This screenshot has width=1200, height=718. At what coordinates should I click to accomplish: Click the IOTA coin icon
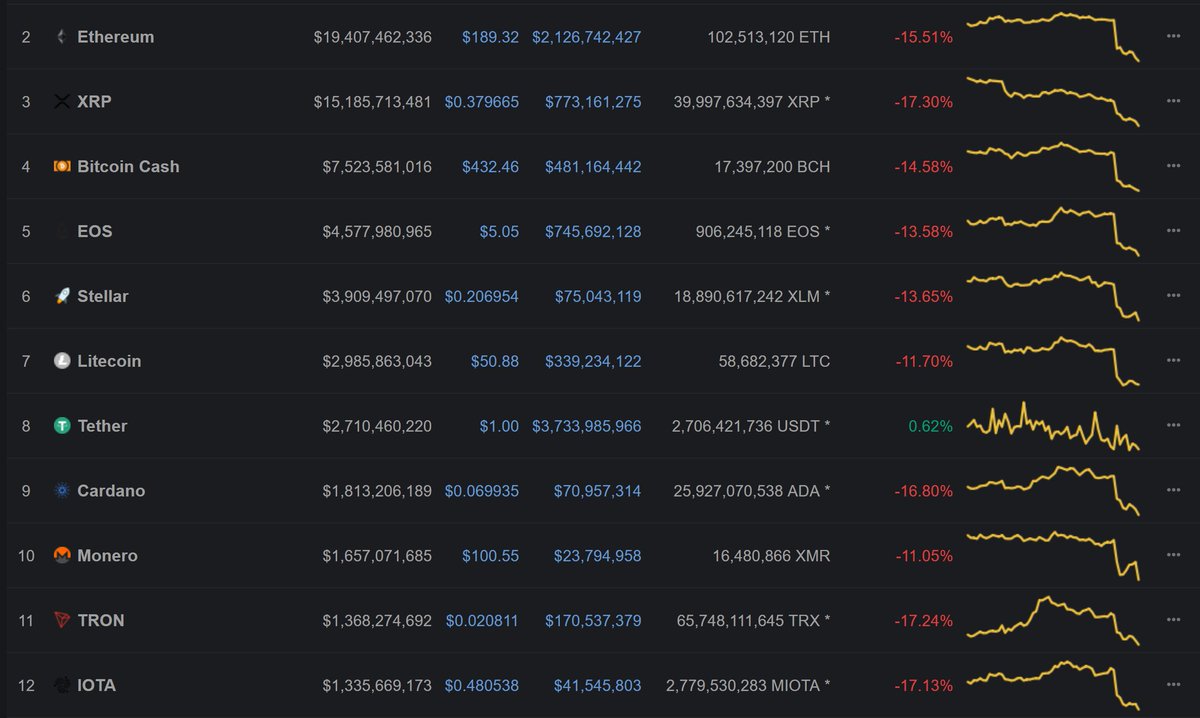pos(62,685)
